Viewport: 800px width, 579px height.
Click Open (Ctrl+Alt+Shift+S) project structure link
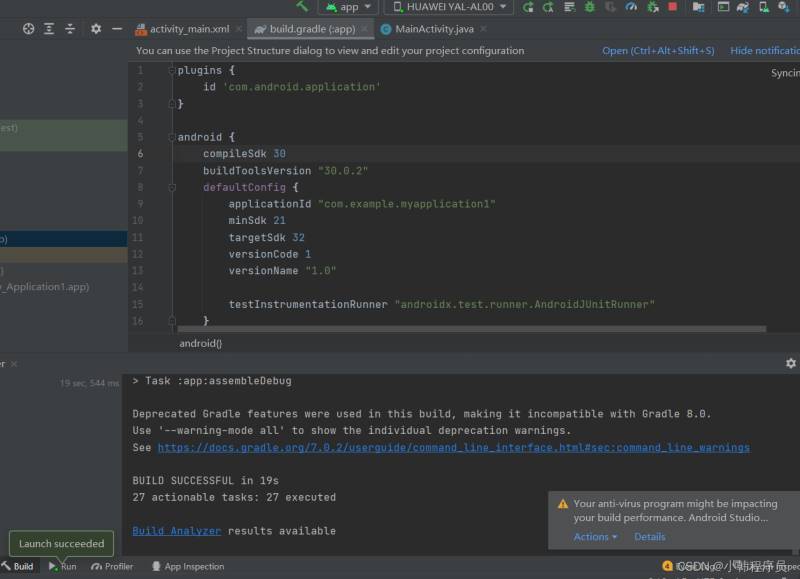click(657, 51)
